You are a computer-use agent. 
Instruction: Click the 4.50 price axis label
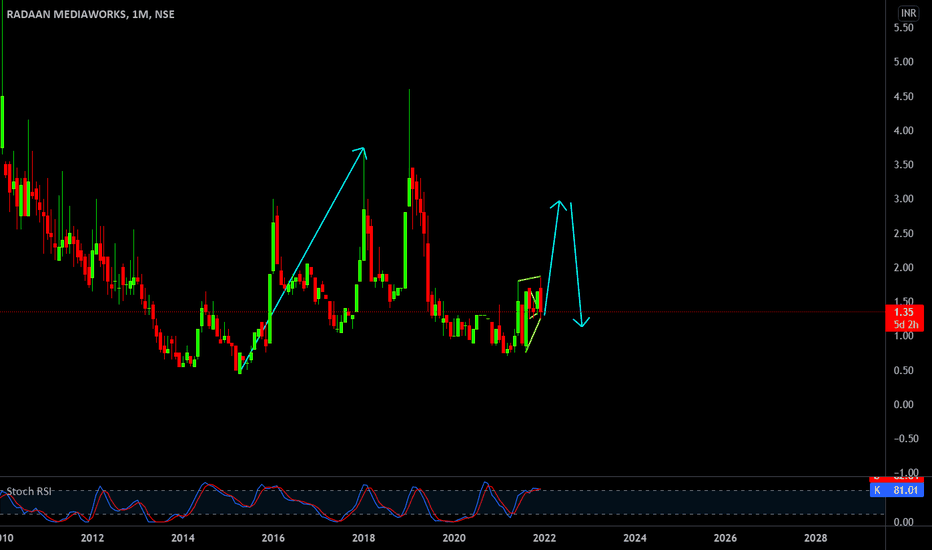903,96
